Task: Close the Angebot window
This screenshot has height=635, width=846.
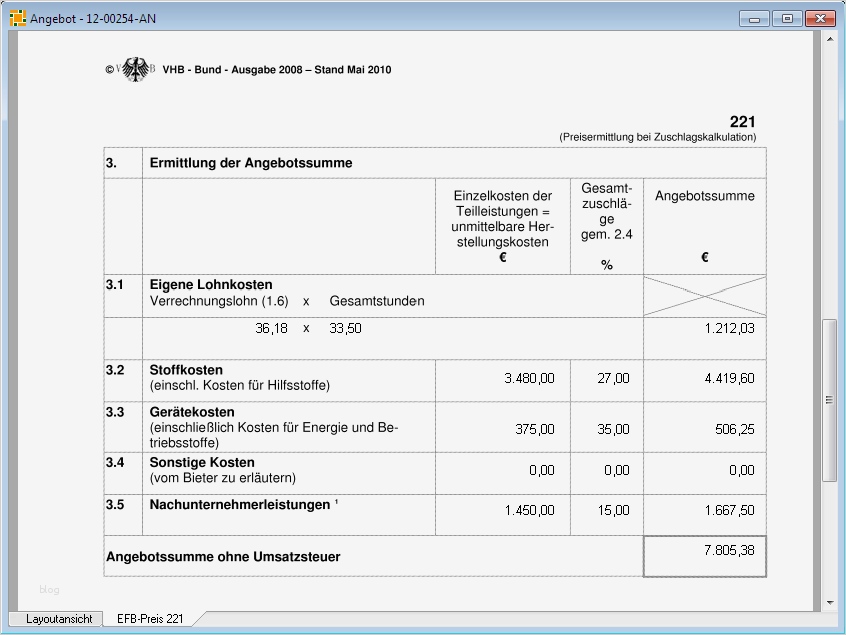Action: [820, 19]
